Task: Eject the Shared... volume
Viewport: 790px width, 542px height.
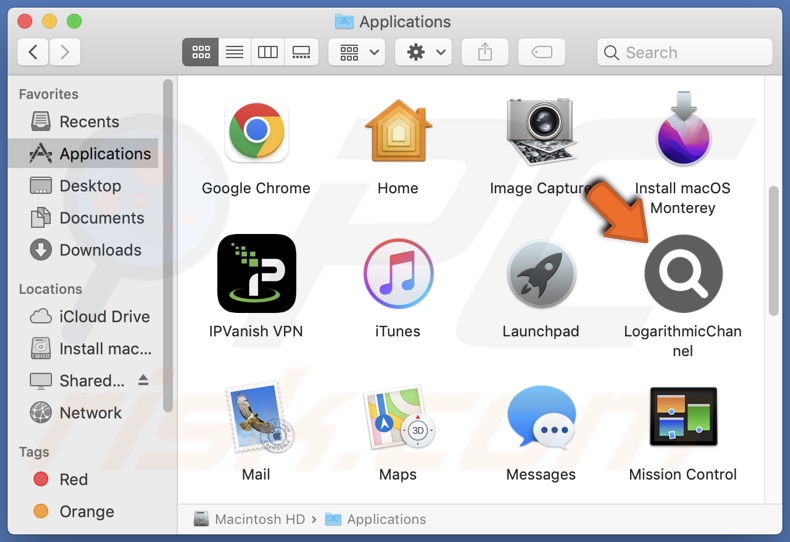Action: [143, 380]
